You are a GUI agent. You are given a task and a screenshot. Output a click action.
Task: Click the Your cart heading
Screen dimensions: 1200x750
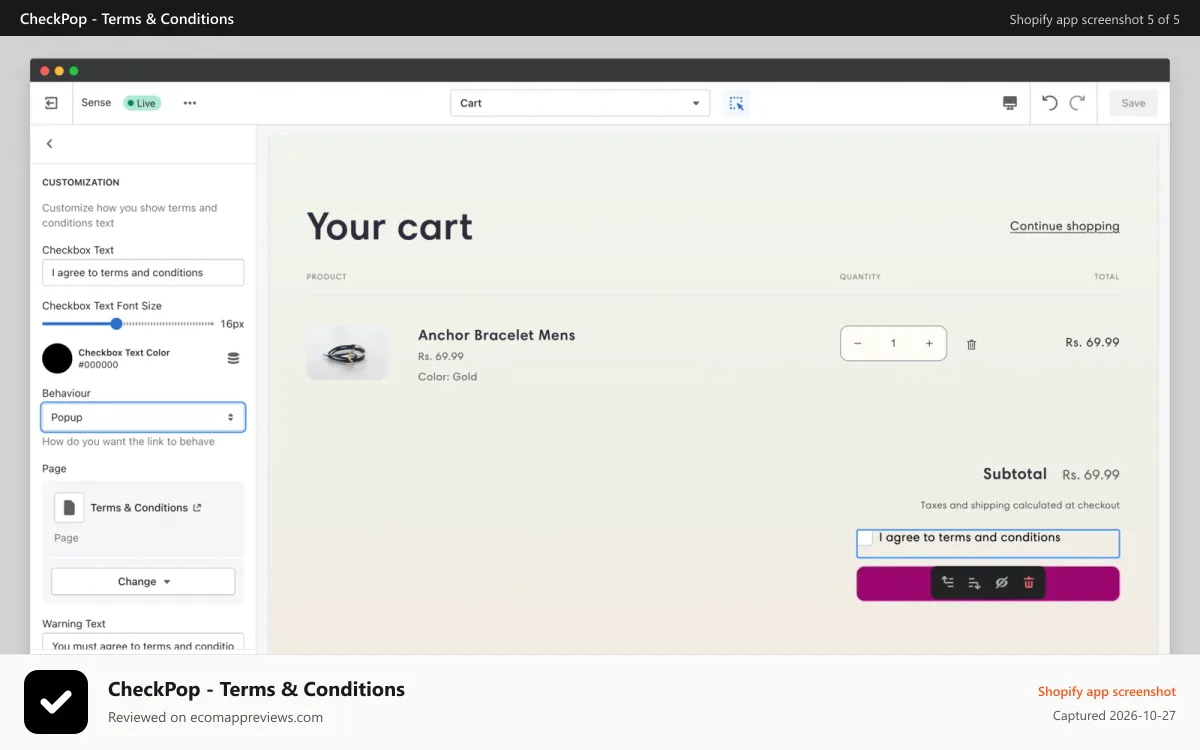[390, 226]
